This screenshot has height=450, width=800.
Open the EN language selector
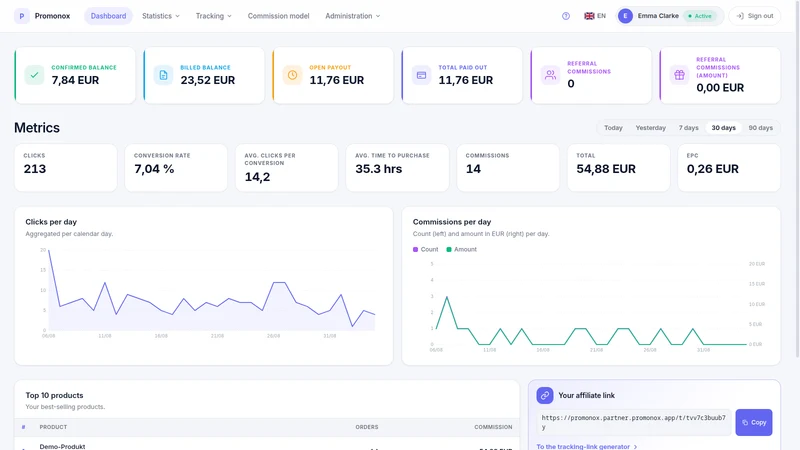click(595, 16)
